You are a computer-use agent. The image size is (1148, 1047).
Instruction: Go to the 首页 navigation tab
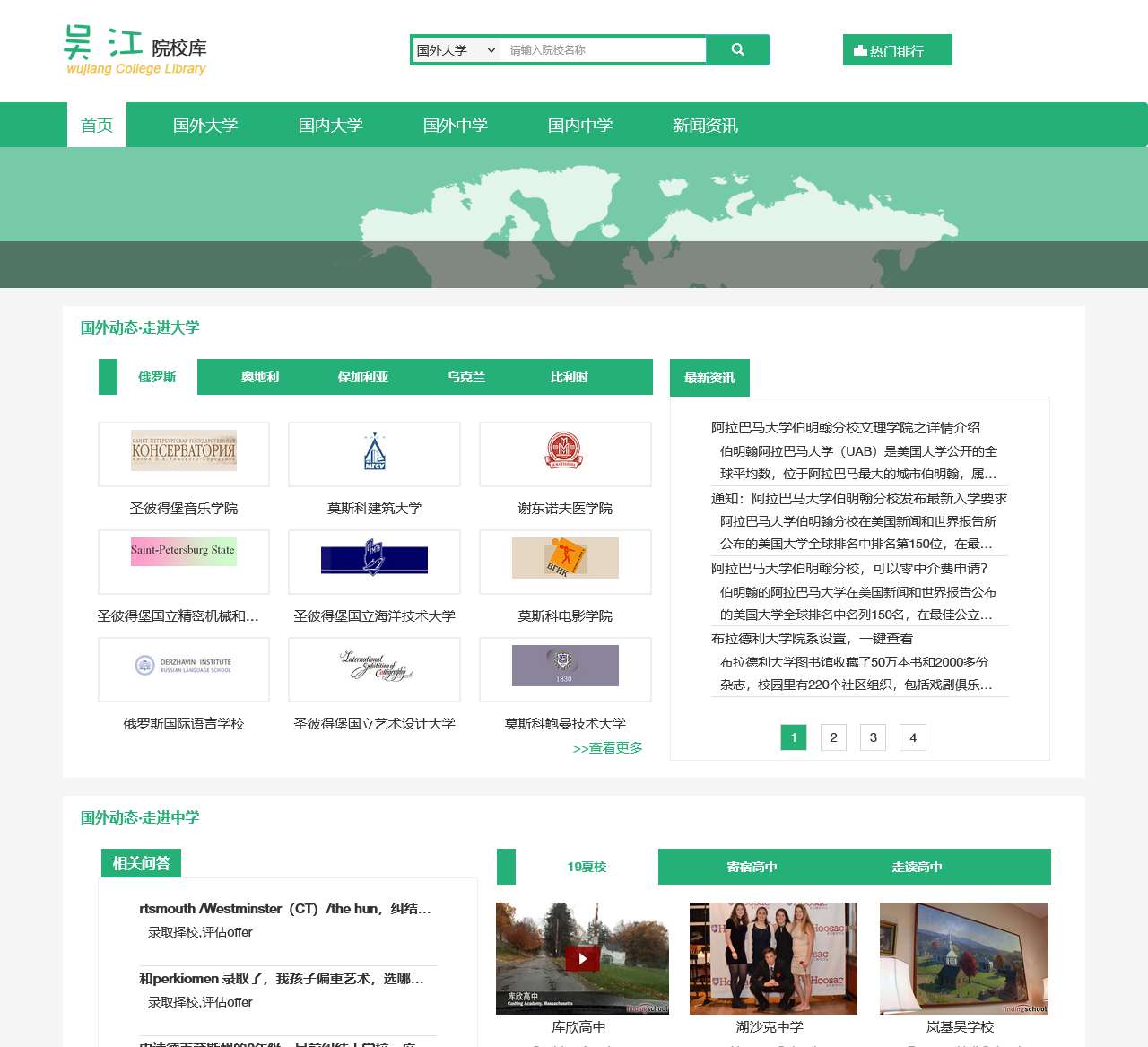97,125
